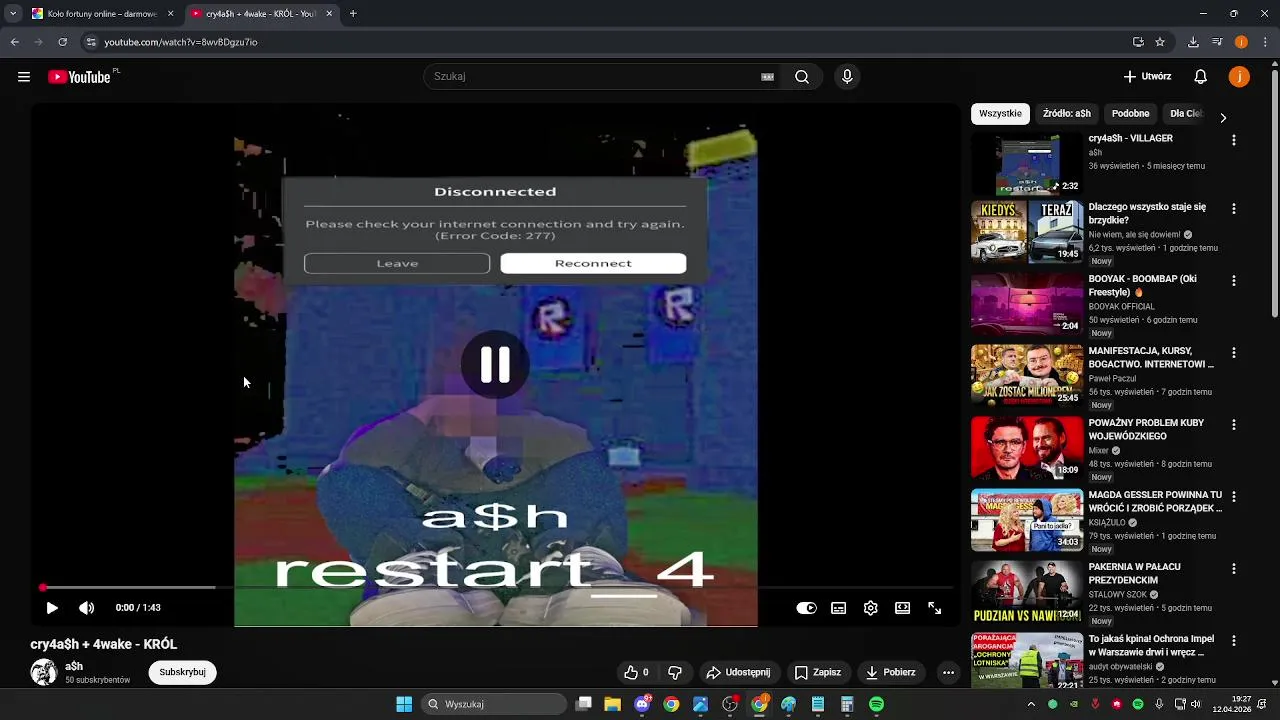This screenshot has height=720, width=1280.
Task: Go back in Chrome
Action: 14,42
